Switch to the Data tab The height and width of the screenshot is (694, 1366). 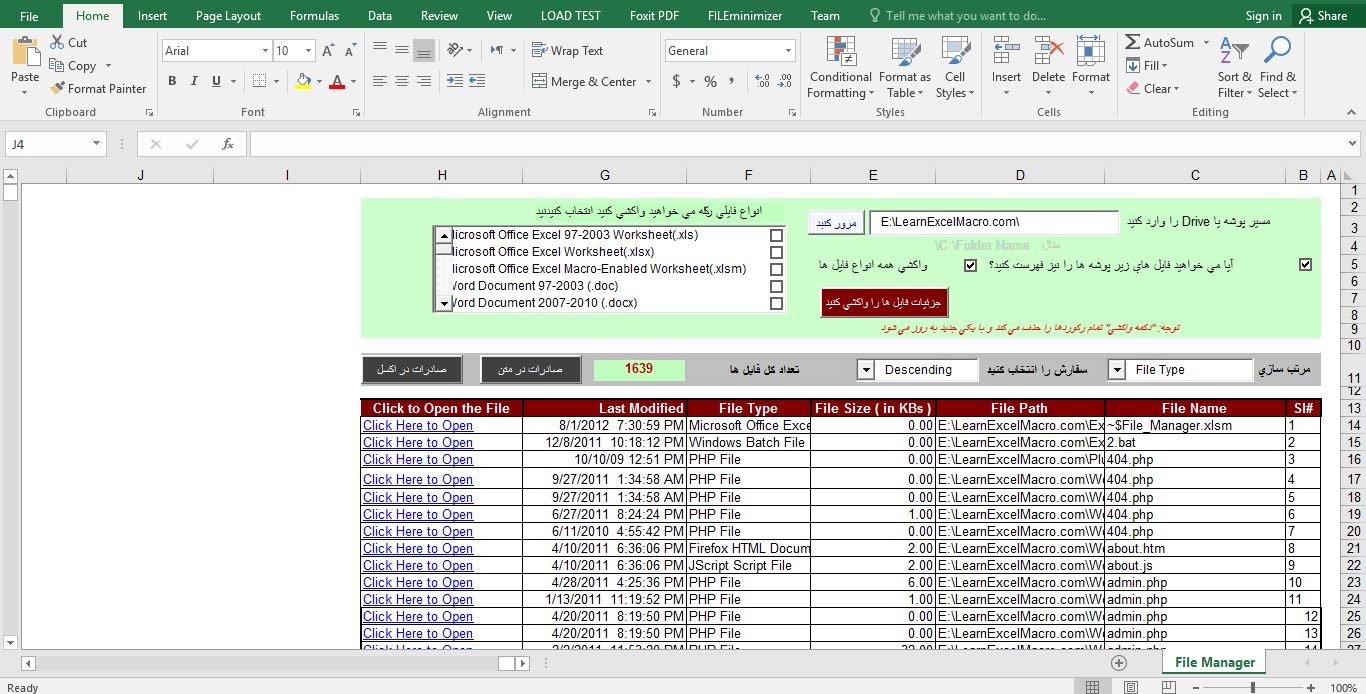[380, 15]
